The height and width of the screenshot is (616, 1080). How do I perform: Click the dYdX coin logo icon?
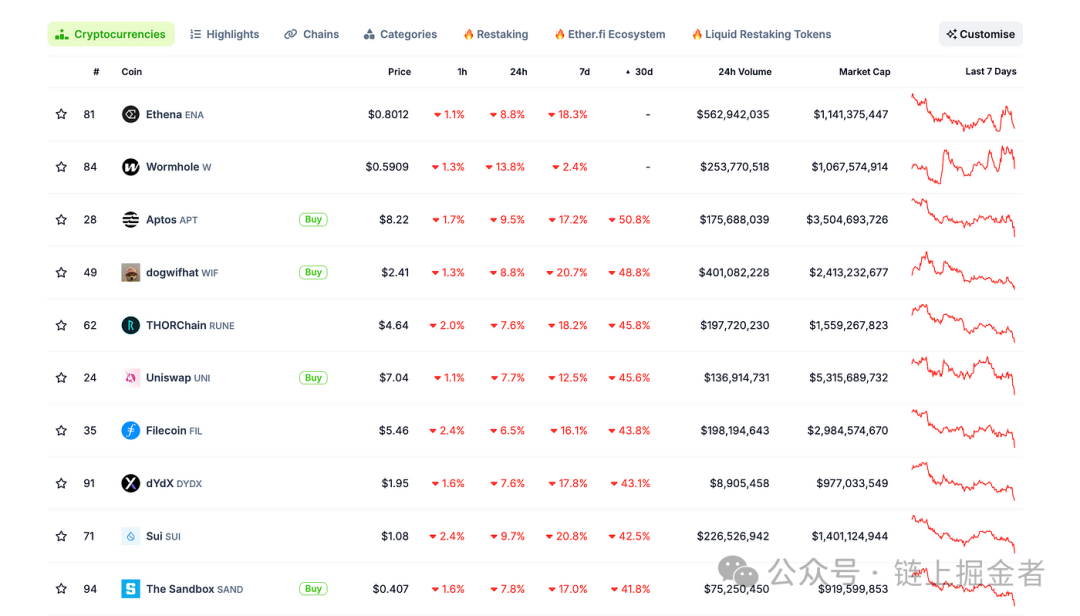point(130,484)
